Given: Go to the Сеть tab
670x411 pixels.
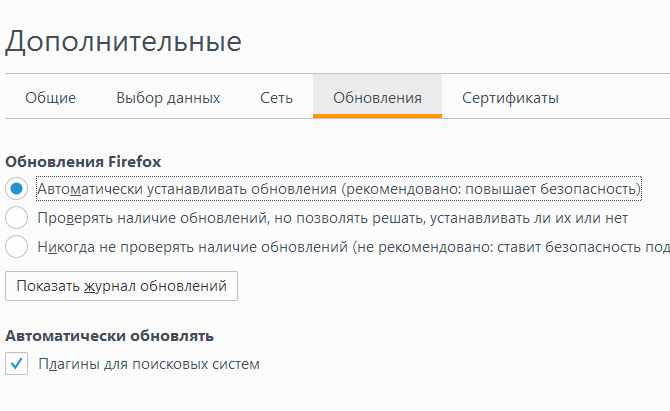Looking at the screenshot, I should 276,98.
